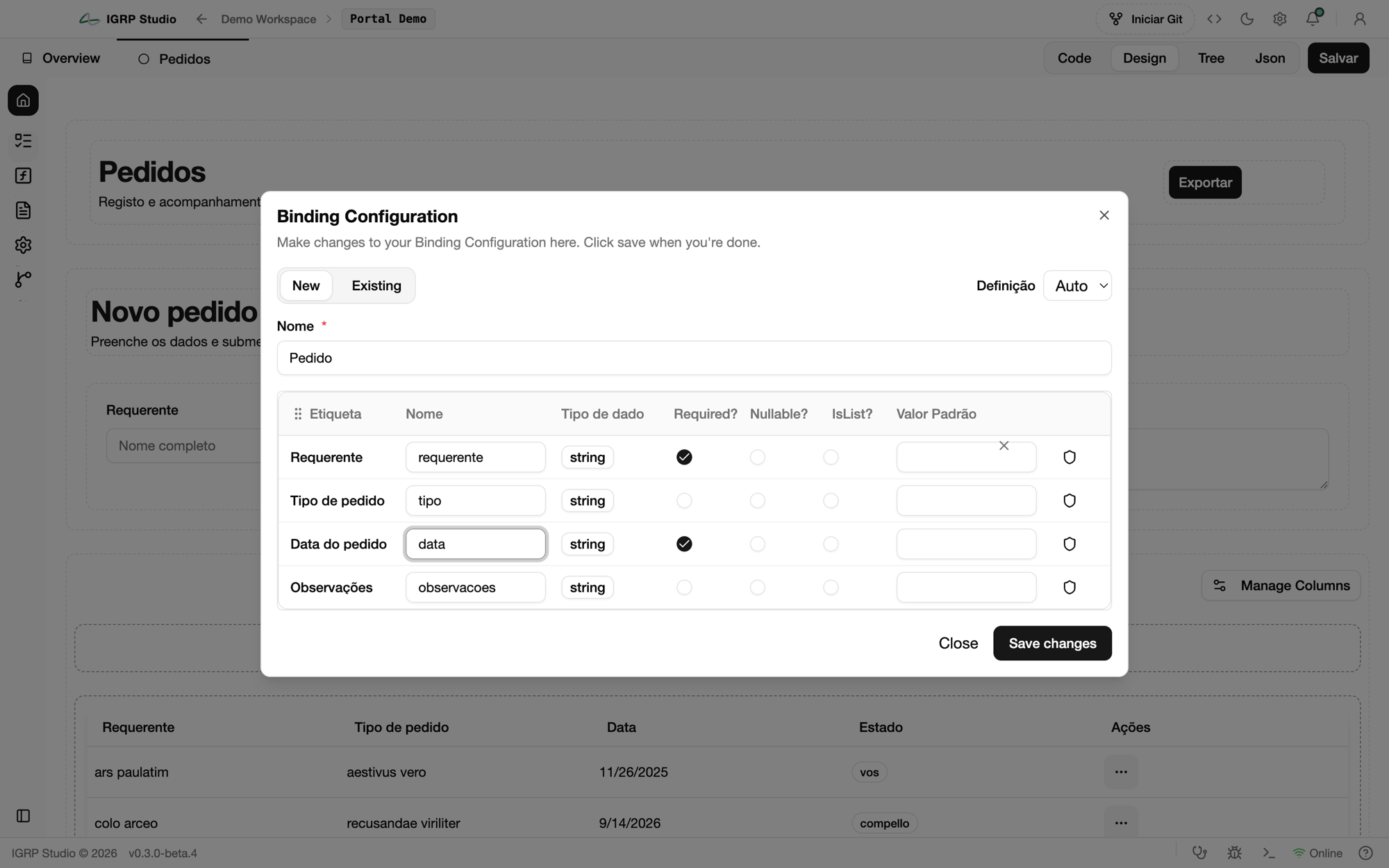
Task: Open string type dropdown for Tipo de pedido
Action: pos(588,501)
